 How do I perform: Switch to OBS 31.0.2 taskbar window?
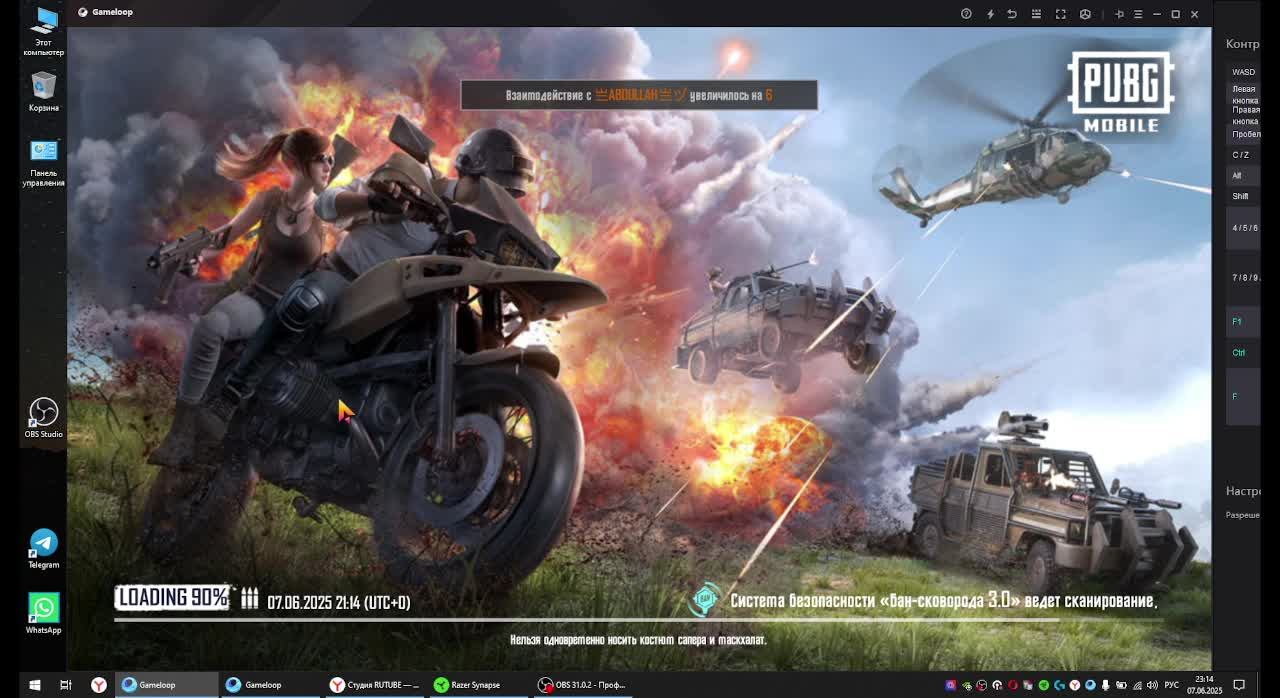pos(584,685)
